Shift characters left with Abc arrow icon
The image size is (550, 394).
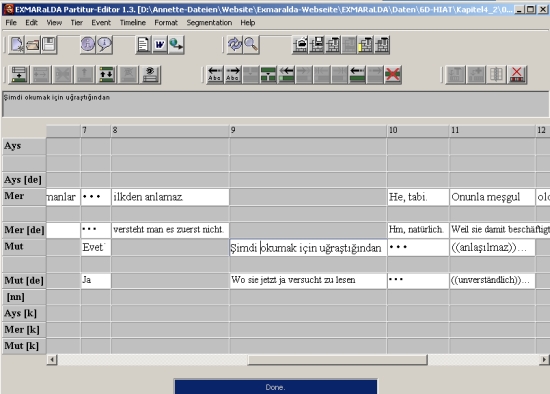coord(215,74)
